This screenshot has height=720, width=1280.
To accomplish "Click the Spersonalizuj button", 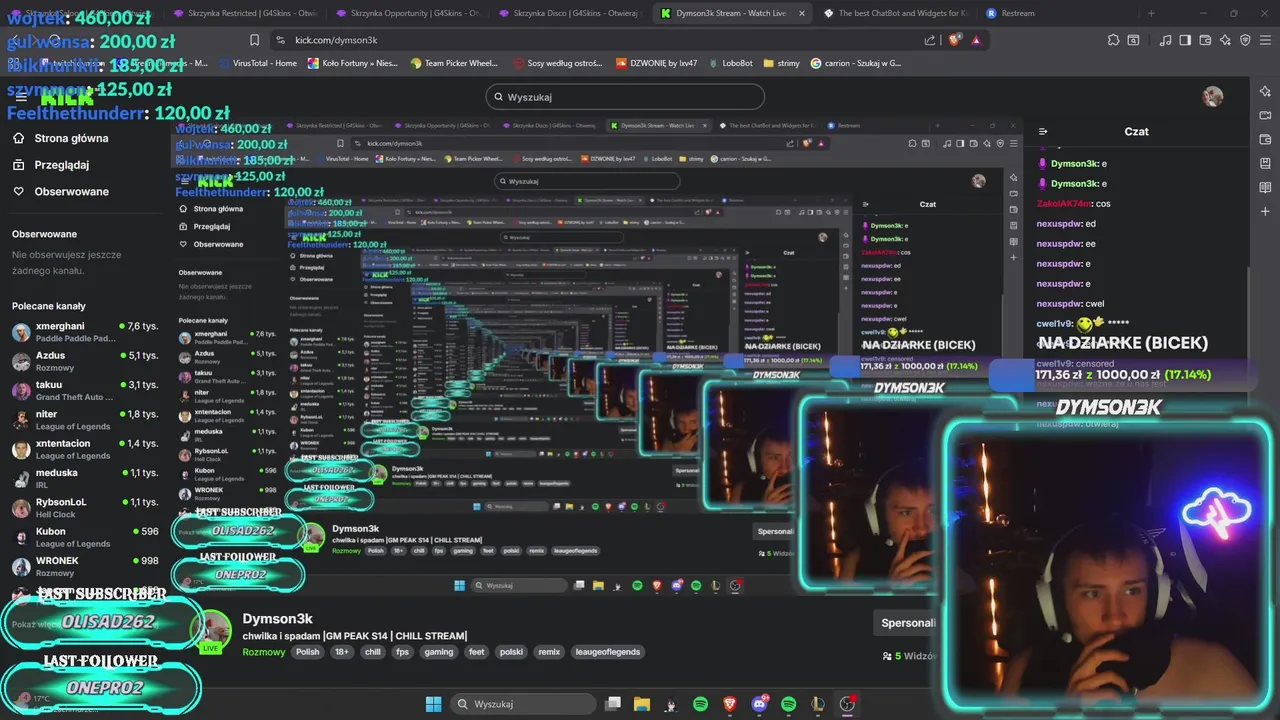I will pos(908,623).
